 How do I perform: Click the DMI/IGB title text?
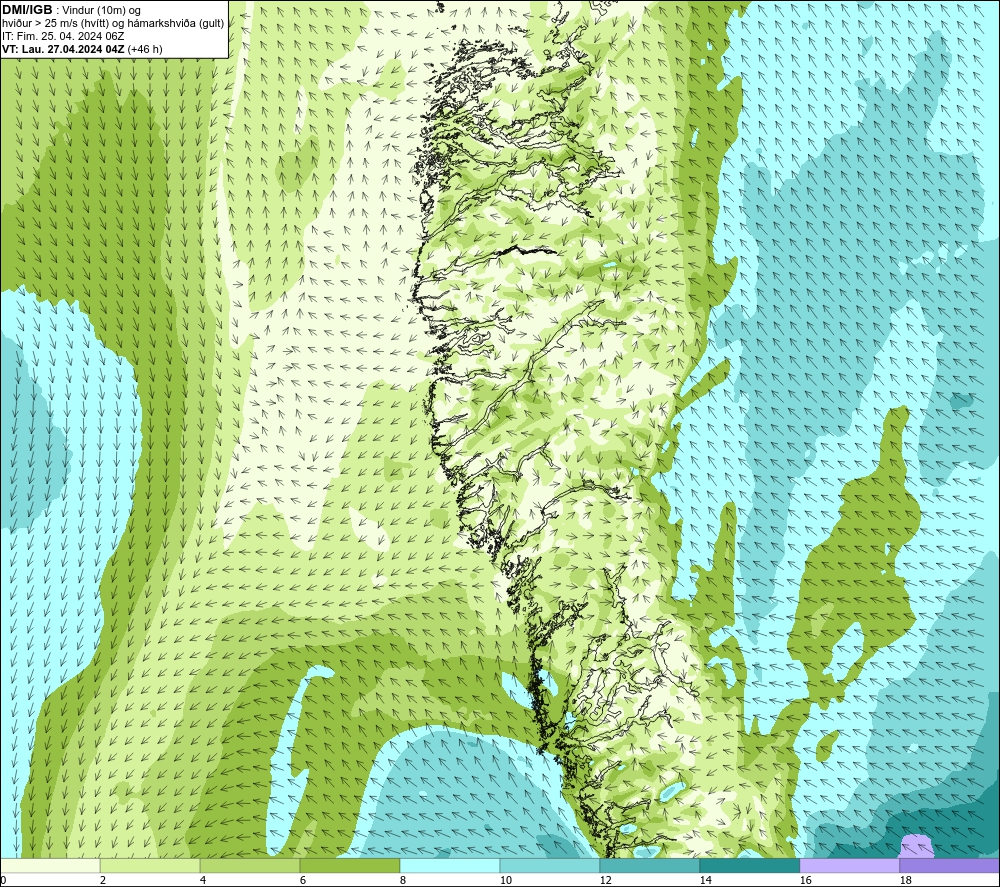click(x=27, y=10)
